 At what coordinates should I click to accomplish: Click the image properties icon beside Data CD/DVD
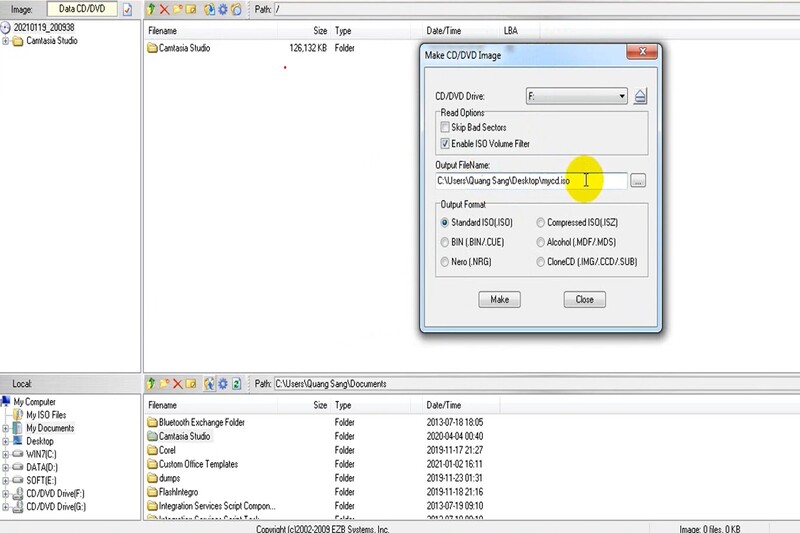pyautogui.click(x=127, y=9)
